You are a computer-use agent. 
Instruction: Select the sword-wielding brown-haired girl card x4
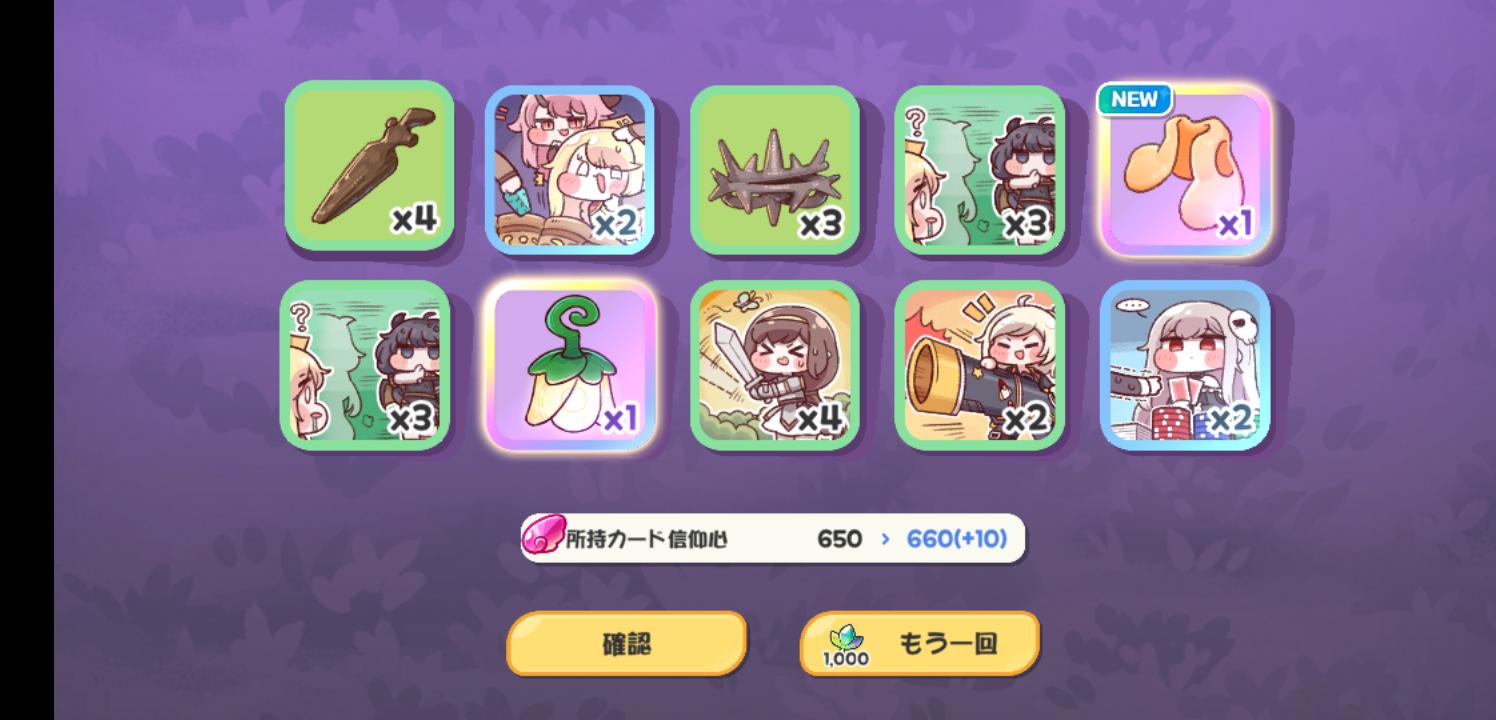pyautogui.click(x=775, y=366)
